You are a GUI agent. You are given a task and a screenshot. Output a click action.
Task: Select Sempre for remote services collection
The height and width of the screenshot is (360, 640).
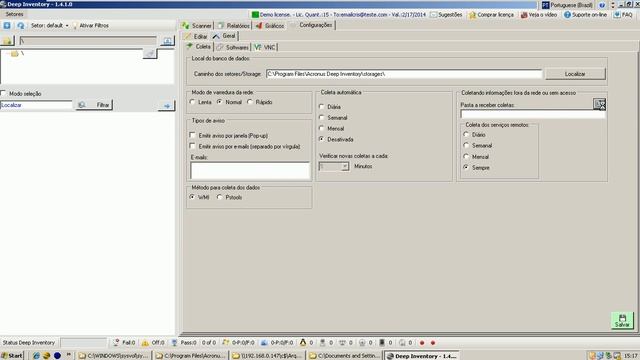(466, 167)
